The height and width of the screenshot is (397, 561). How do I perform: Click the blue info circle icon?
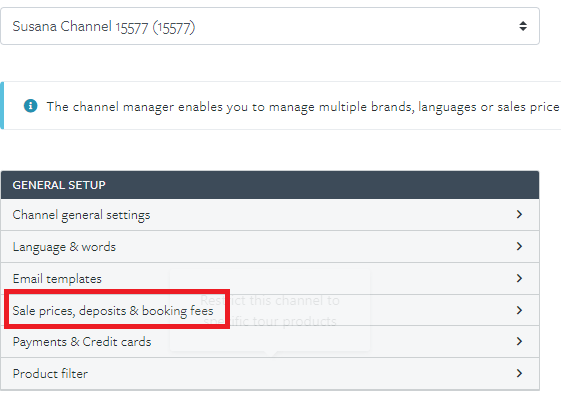30,106
